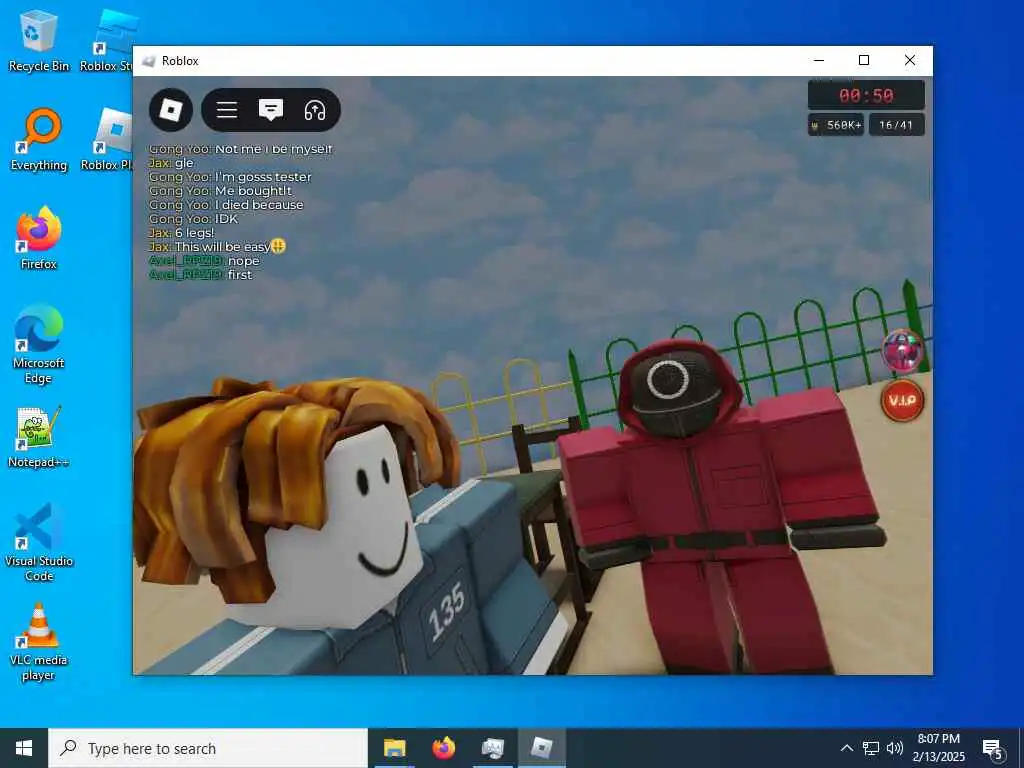
Task: Click the headphones voice icon
Action: coord(315,110)
